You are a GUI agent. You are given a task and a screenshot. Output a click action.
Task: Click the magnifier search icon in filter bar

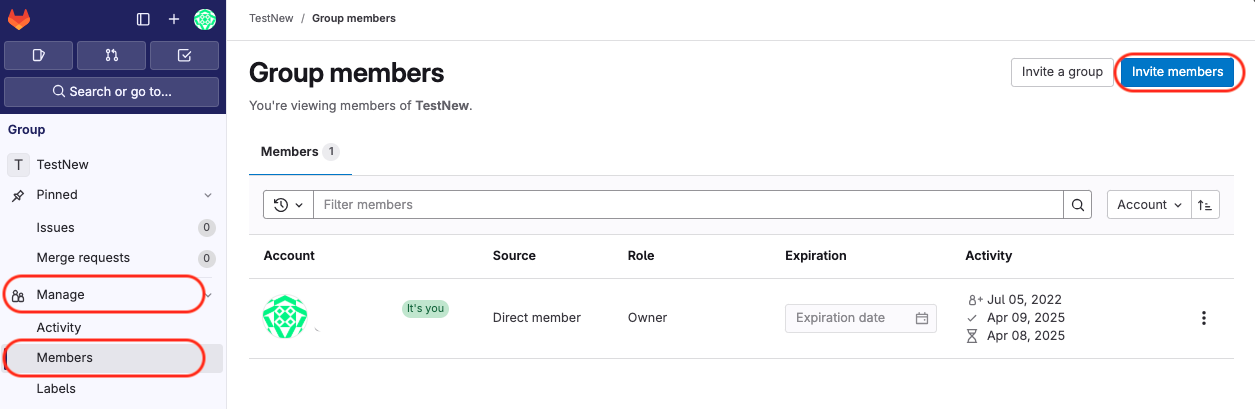click(x=1077, y=205)
